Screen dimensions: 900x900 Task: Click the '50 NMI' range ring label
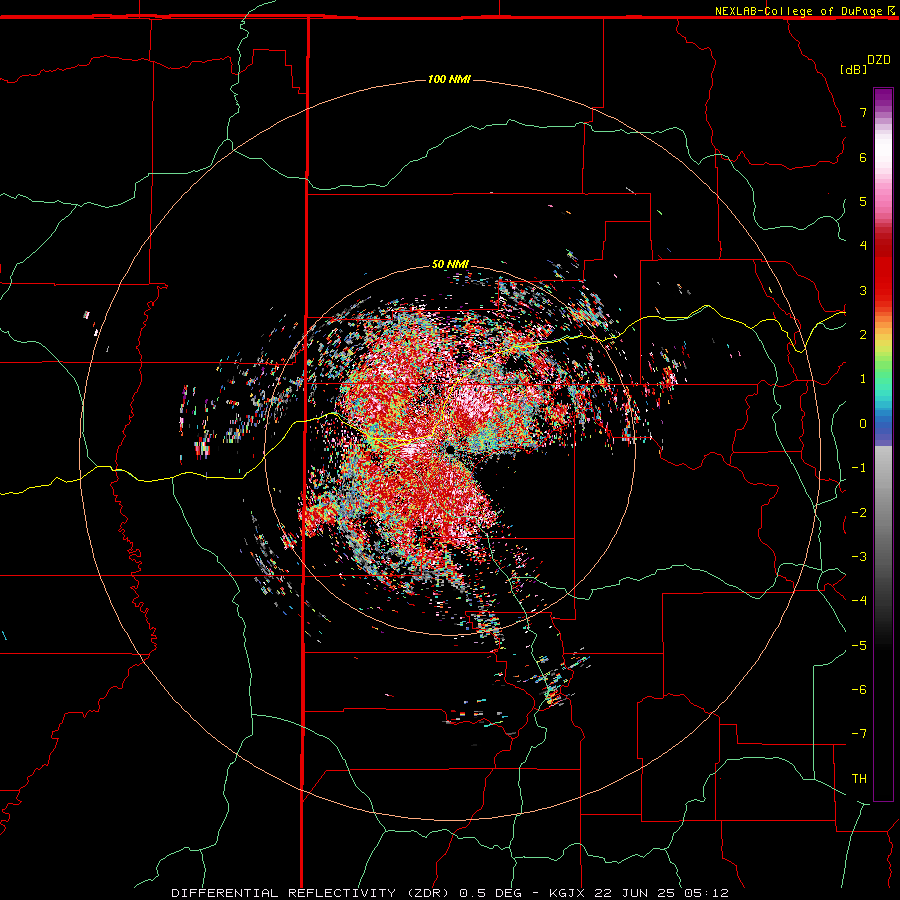(450, 264)
